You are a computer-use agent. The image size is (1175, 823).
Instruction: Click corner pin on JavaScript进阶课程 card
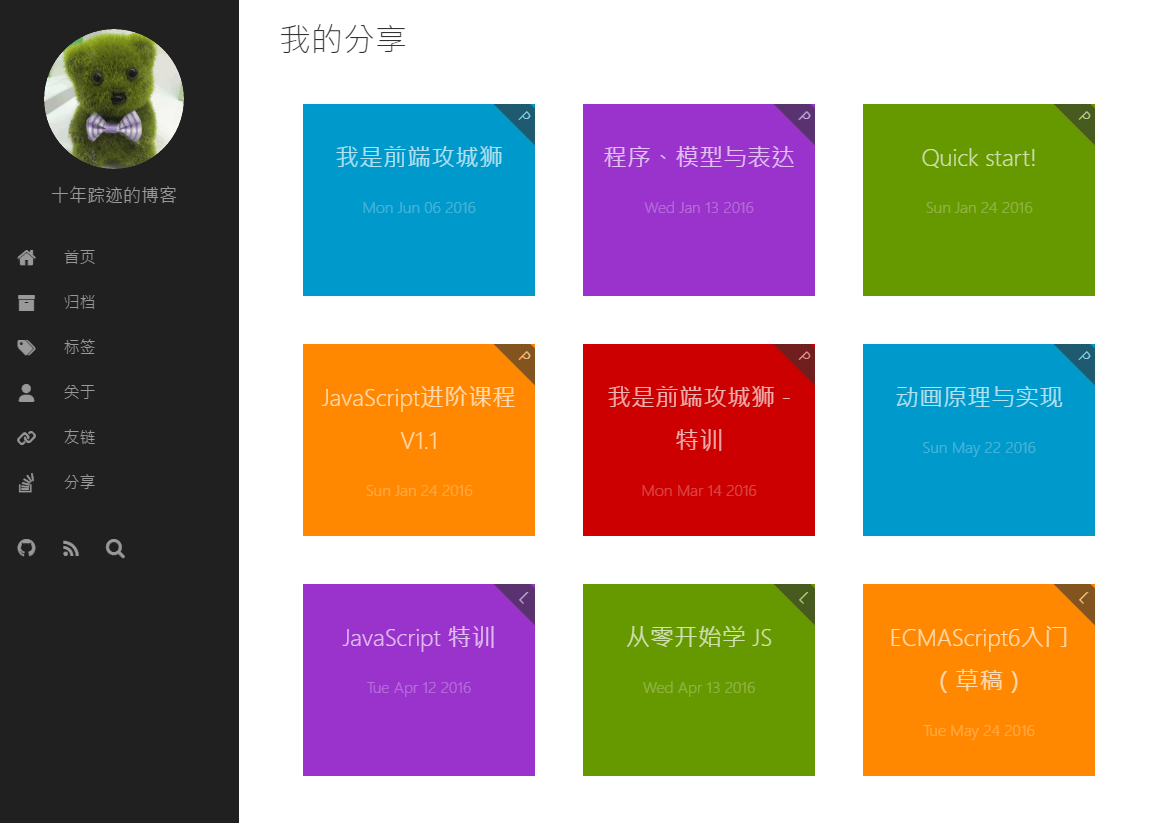coord(524,356)
